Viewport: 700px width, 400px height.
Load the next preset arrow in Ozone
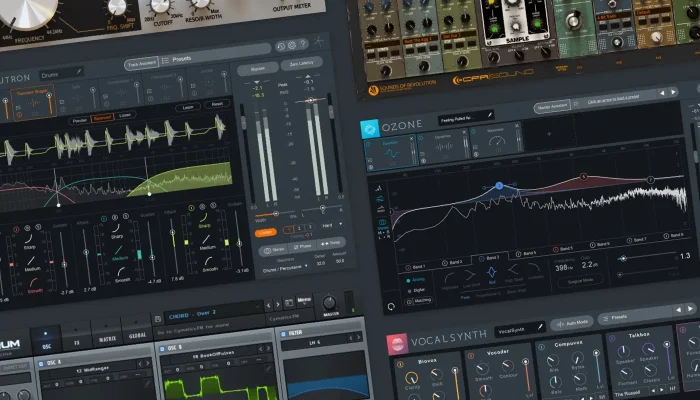point(673,92)
